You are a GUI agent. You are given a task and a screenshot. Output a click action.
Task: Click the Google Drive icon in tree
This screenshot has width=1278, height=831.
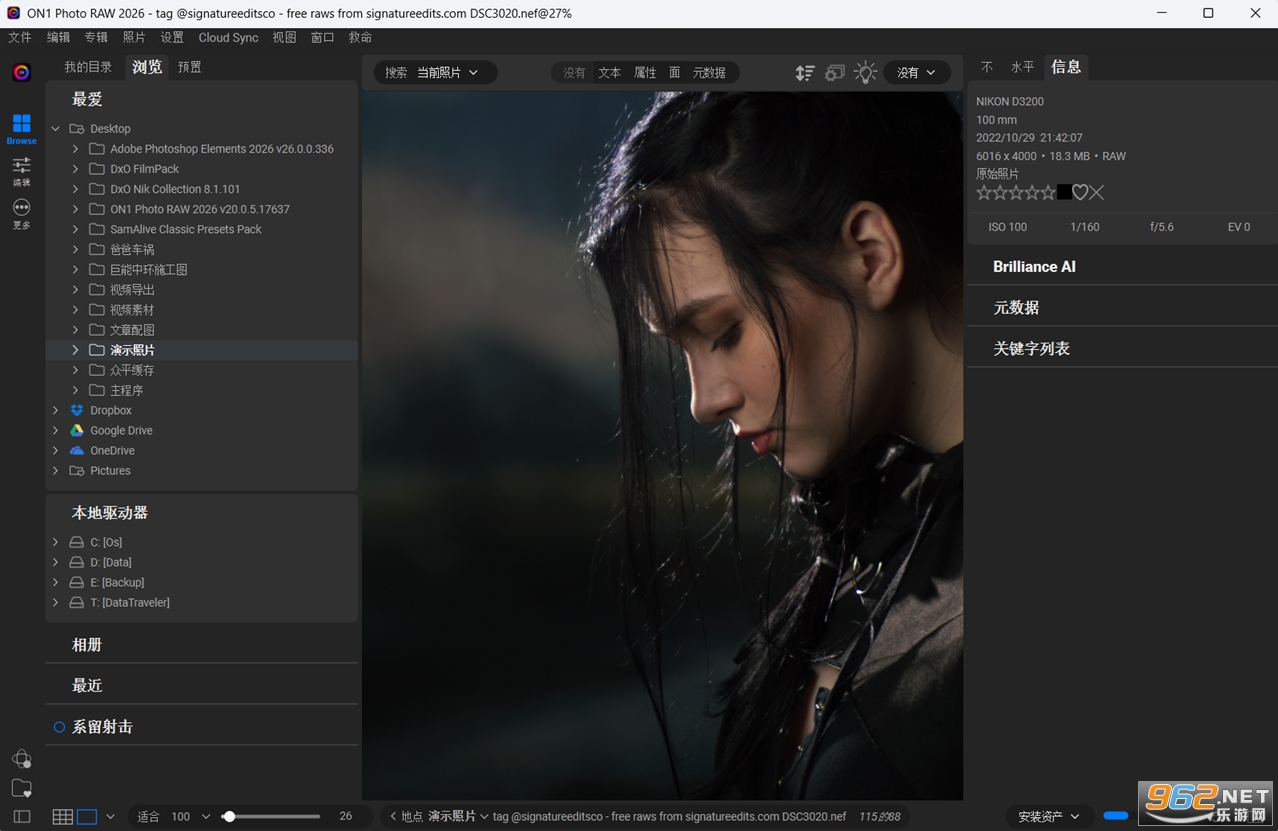pos(76,430)
